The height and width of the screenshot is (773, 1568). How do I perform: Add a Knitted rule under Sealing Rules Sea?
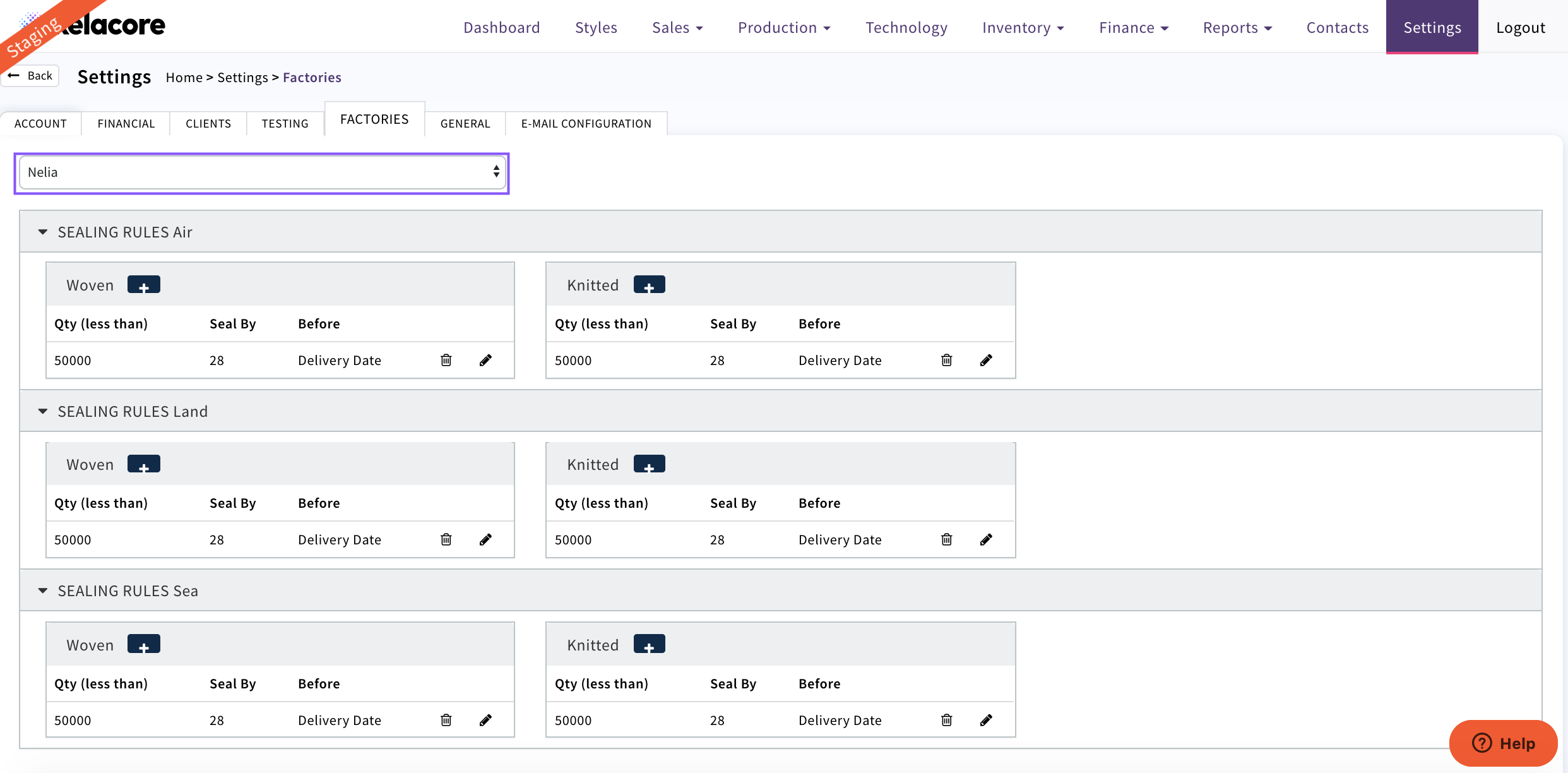(649, 644)
